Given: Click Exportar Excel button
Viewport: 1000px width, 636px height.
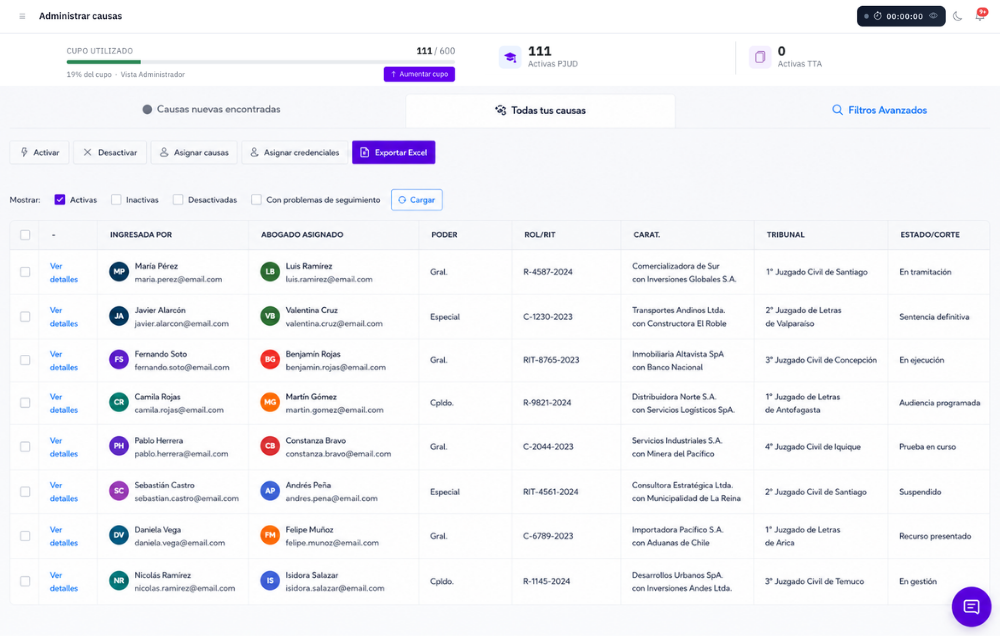Looking at the screenshot, I should point(393,152).
